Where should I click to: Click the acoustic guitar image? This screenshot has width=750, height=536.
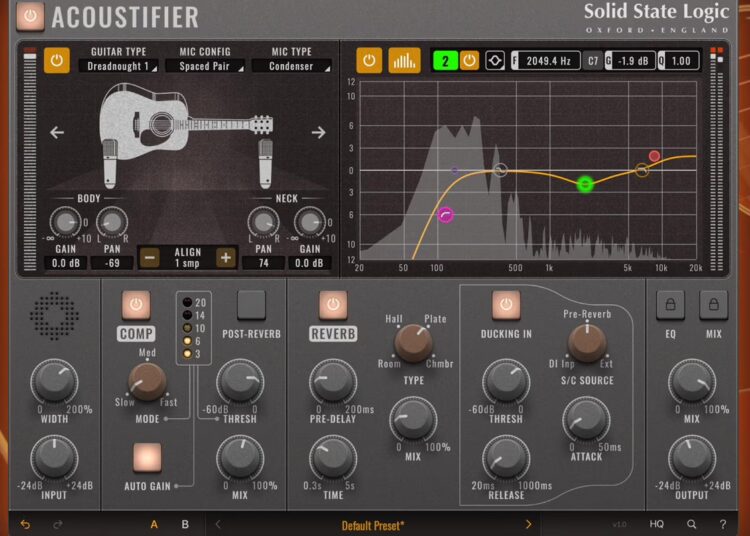(186, 121)
